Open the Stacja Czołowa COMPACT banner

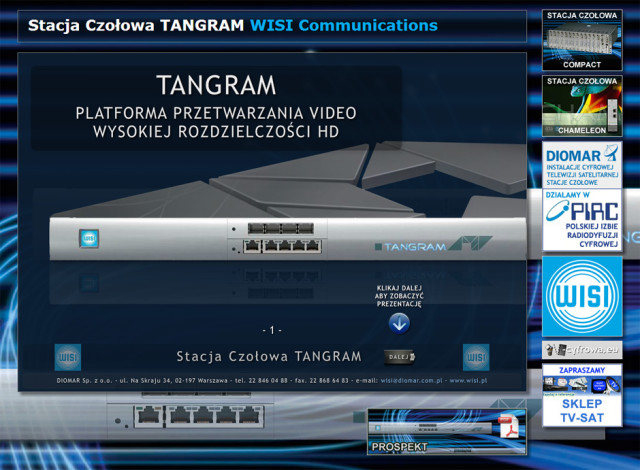[582, 40]
